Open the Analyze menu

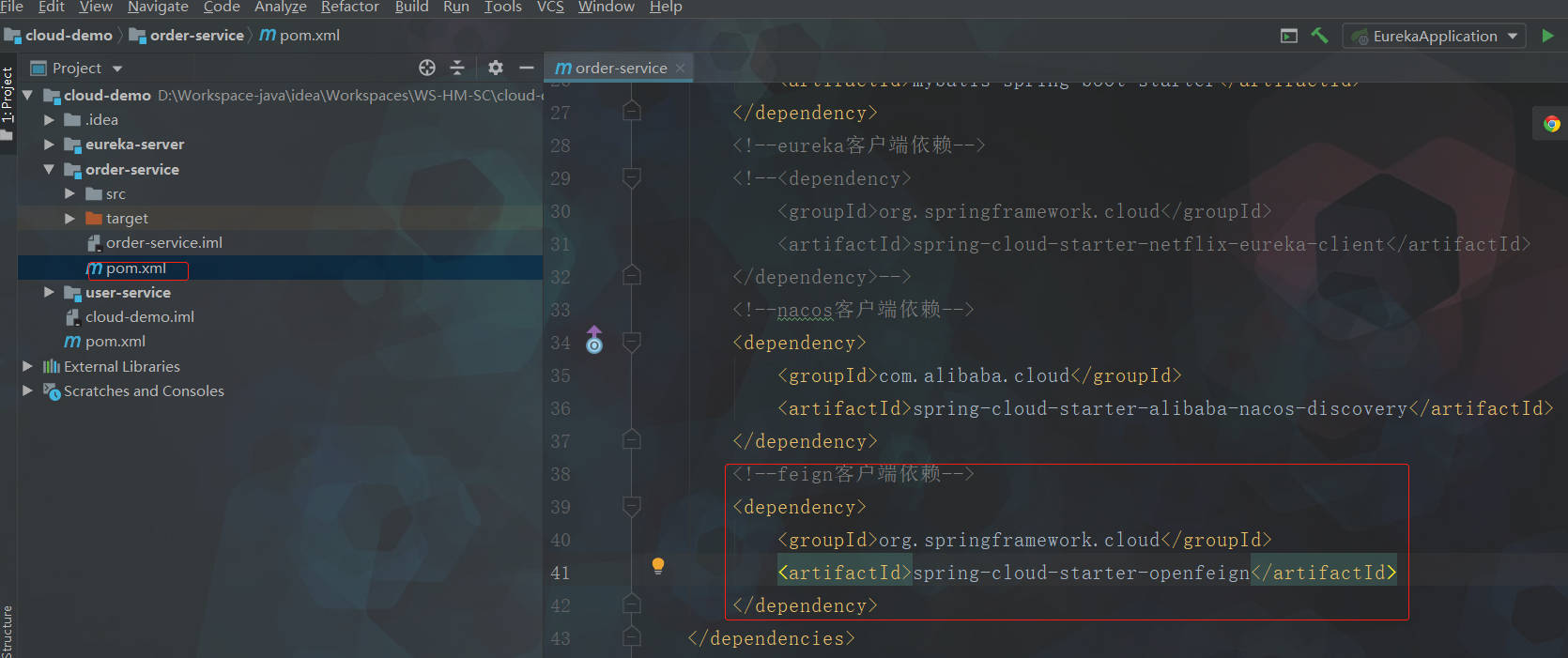pyautogui.click(x=281, y=8)
